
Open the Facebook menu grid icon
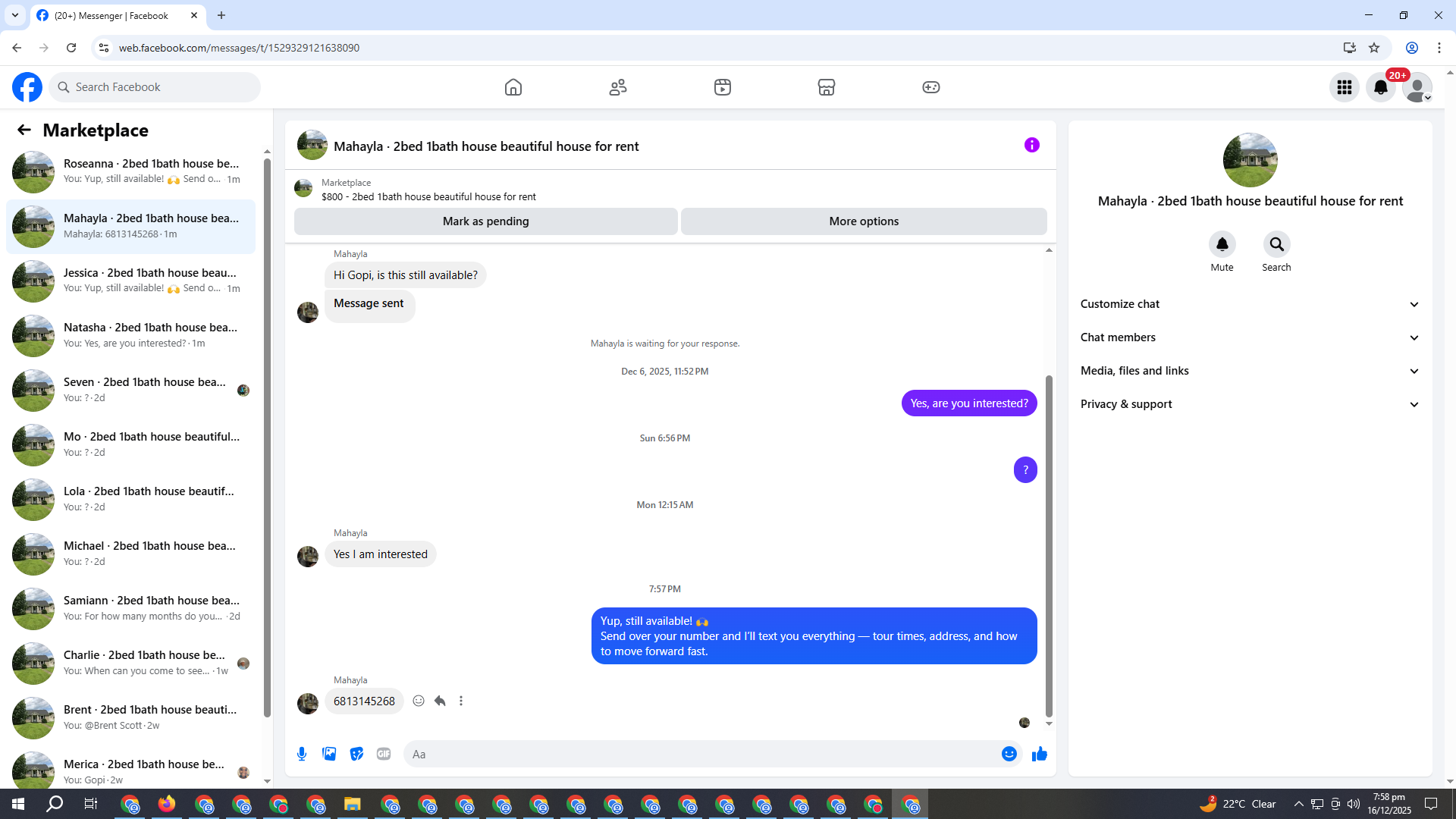pos(1345,87)
